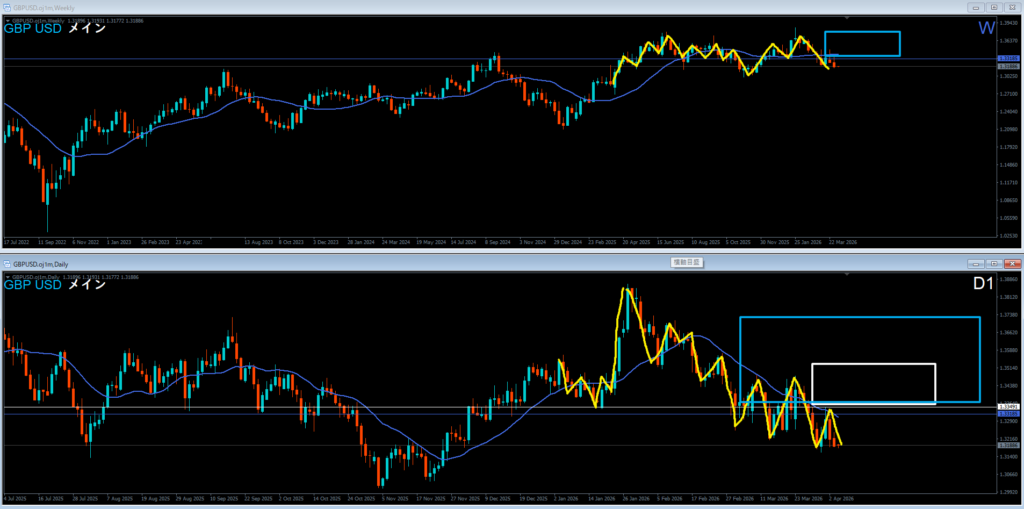Click the 1.20980 price on Weekly axis
This screenshot has height=509, width=1024.
click(x=1009, y=129)
